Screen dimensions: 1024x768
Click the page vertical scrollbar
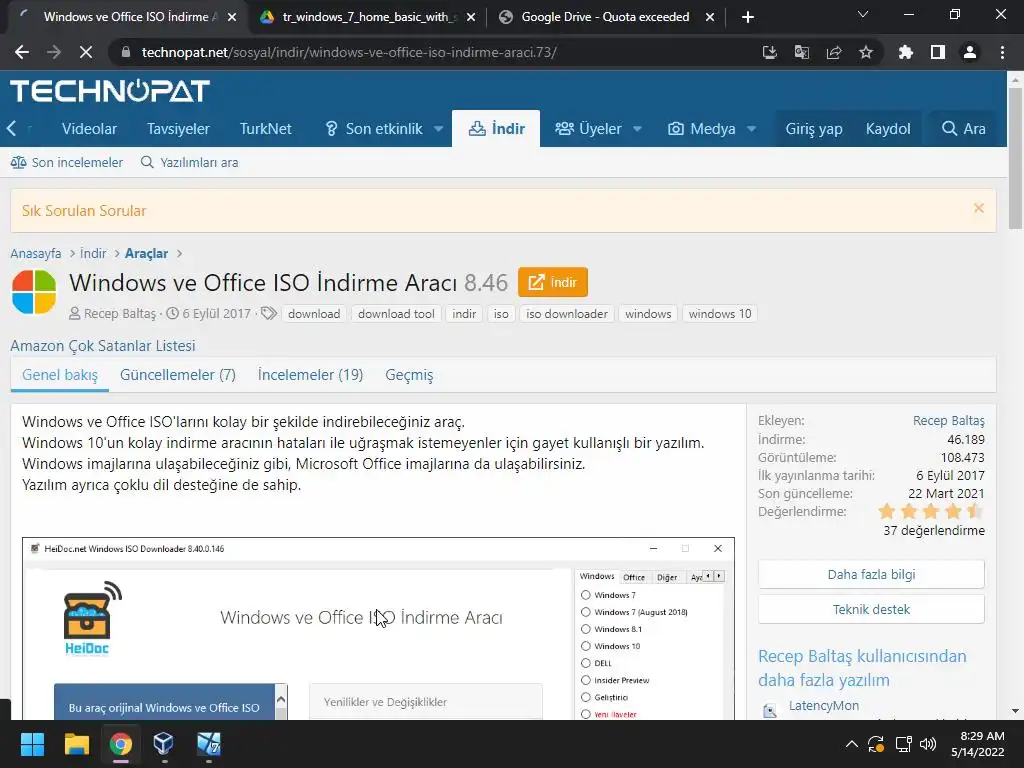coord(1015,158)
